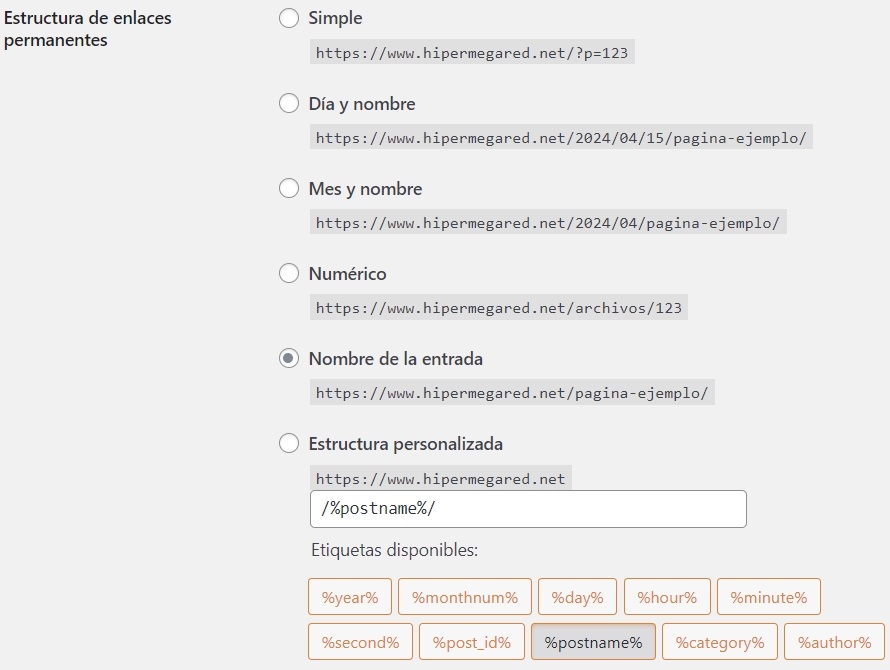
Task: Select Mes y nombre permalink structure
Action: [289, 188]
